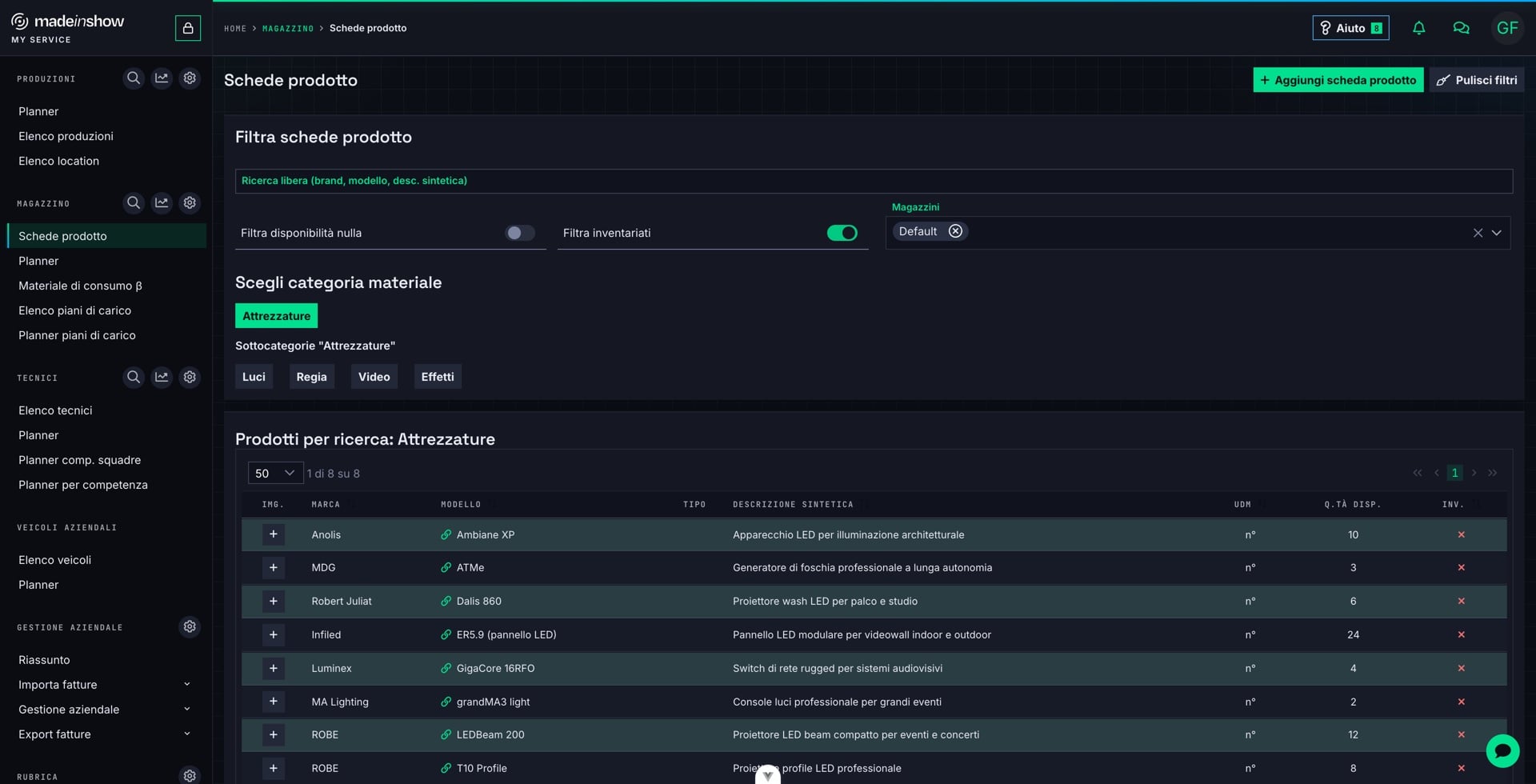Expand the Infiled ER5.9 row
This screenshot has height=784, width=1536.
pyautogui.click(x=274, y=634)
